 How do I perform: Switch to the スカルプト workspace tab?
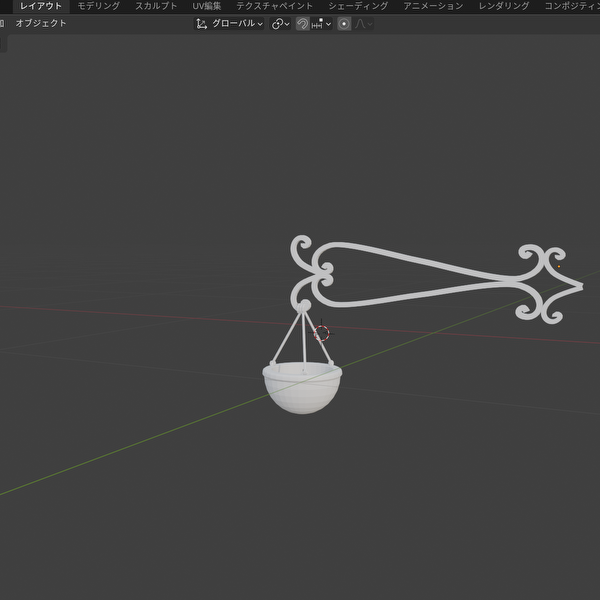click(156, 6)
